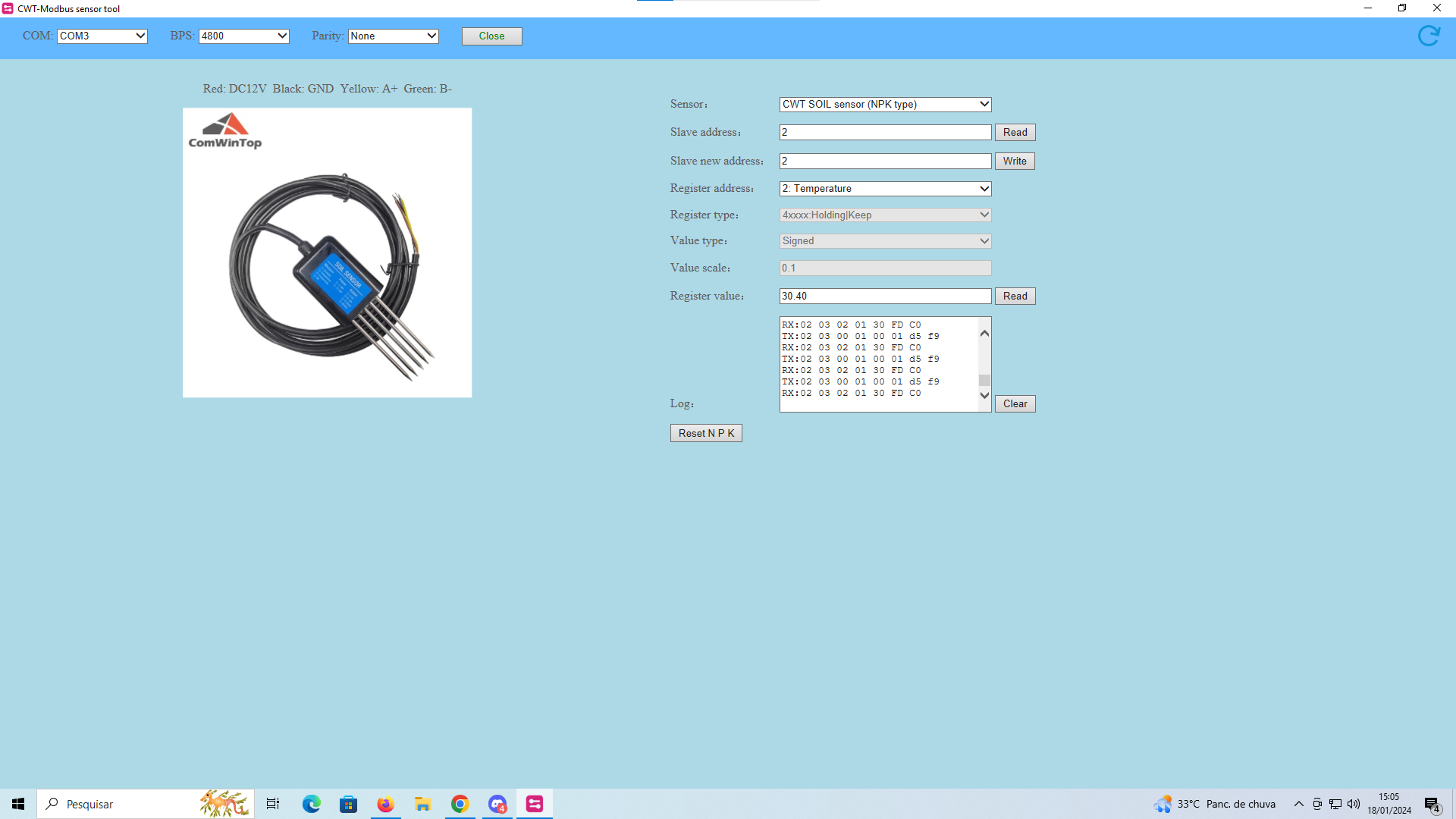Clear the log output
The image size is (1456, 819).
1015,403
